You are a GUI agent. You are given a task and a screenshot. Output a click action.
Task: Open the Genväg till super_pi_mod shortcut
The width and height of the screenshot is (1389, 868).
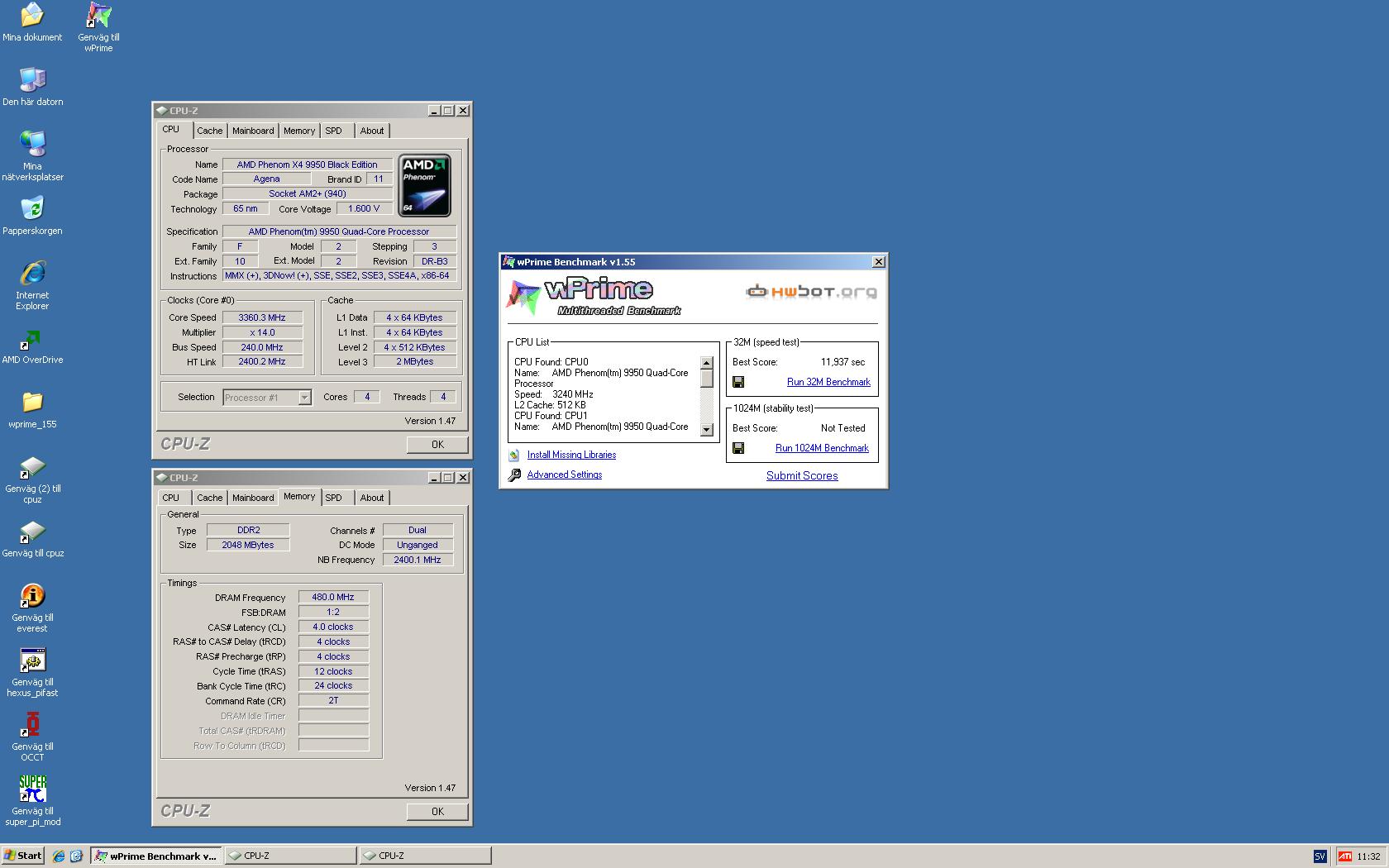(32, 801)
